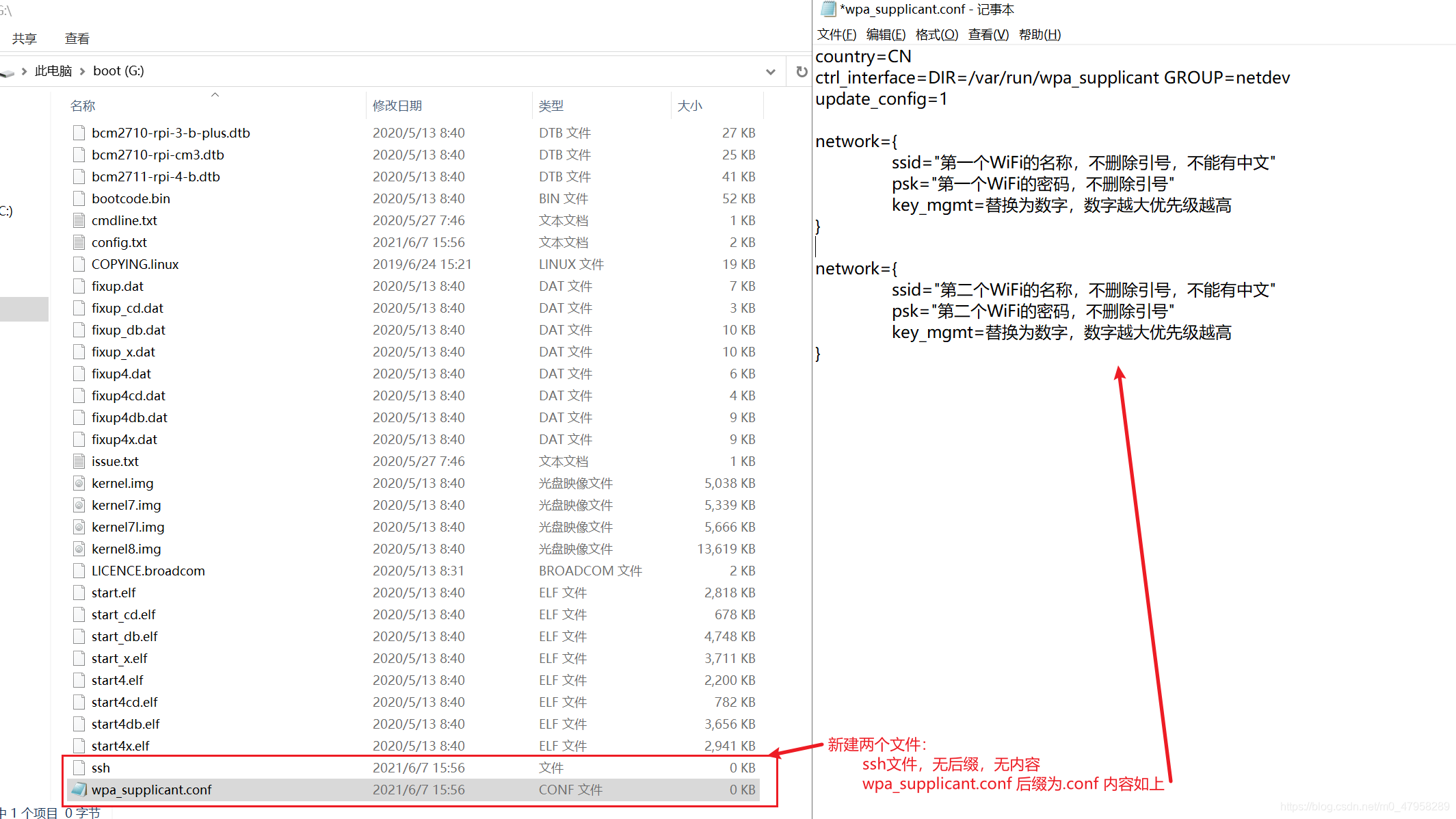Select the highlighted item in the navigation pane

tap(24, 309)
